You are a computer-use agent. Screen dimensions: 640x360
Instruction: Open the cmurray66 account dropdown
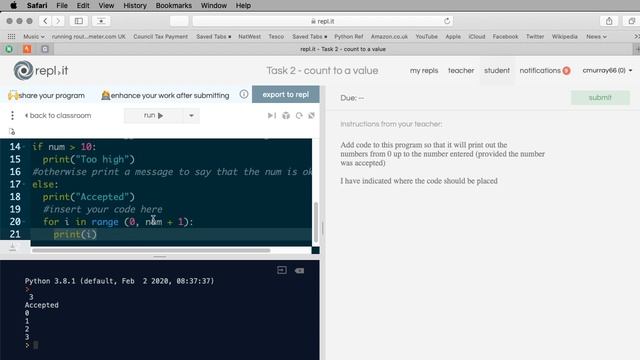(x=607, y=70)
